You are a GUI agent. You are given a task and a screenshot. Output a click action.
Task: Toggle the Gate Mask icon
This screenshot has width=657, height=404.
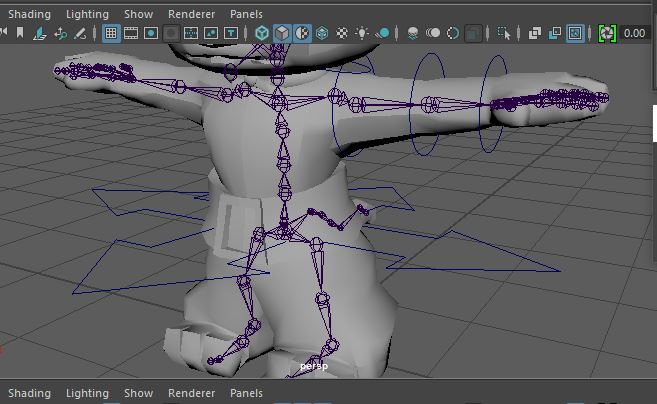coord(171,33)
